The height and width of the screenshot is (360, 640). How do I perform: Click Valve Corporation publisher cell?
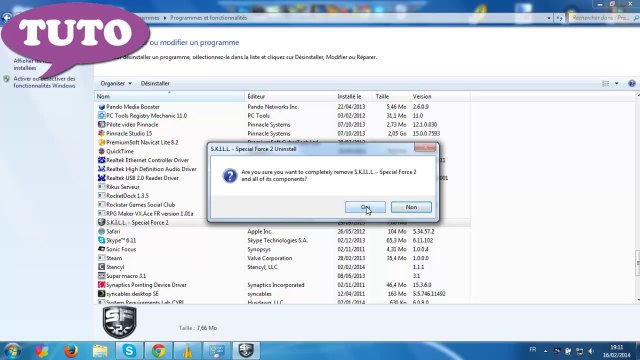[270, 258]
